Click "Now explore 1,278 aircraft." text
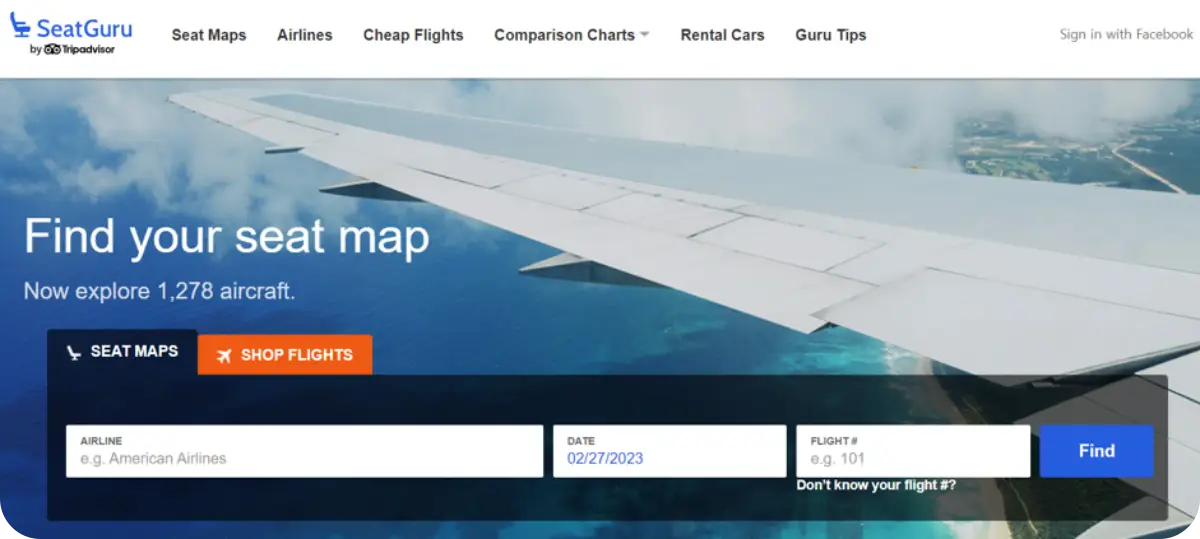 pos(160,292)
